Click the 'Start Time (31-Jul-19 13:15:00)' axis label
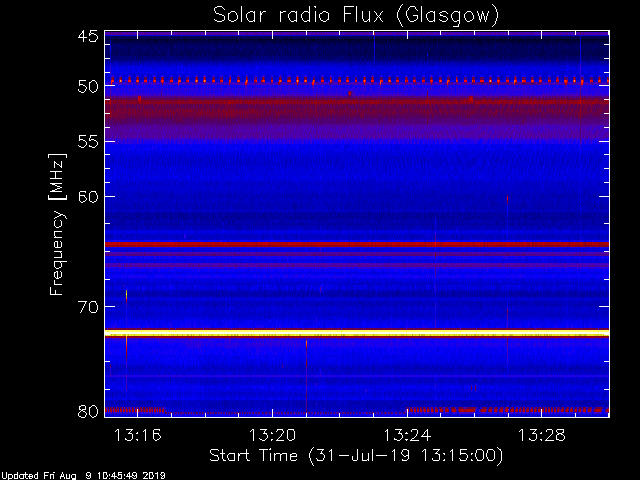This screenshot has width=640, height=480. point(356,455)
